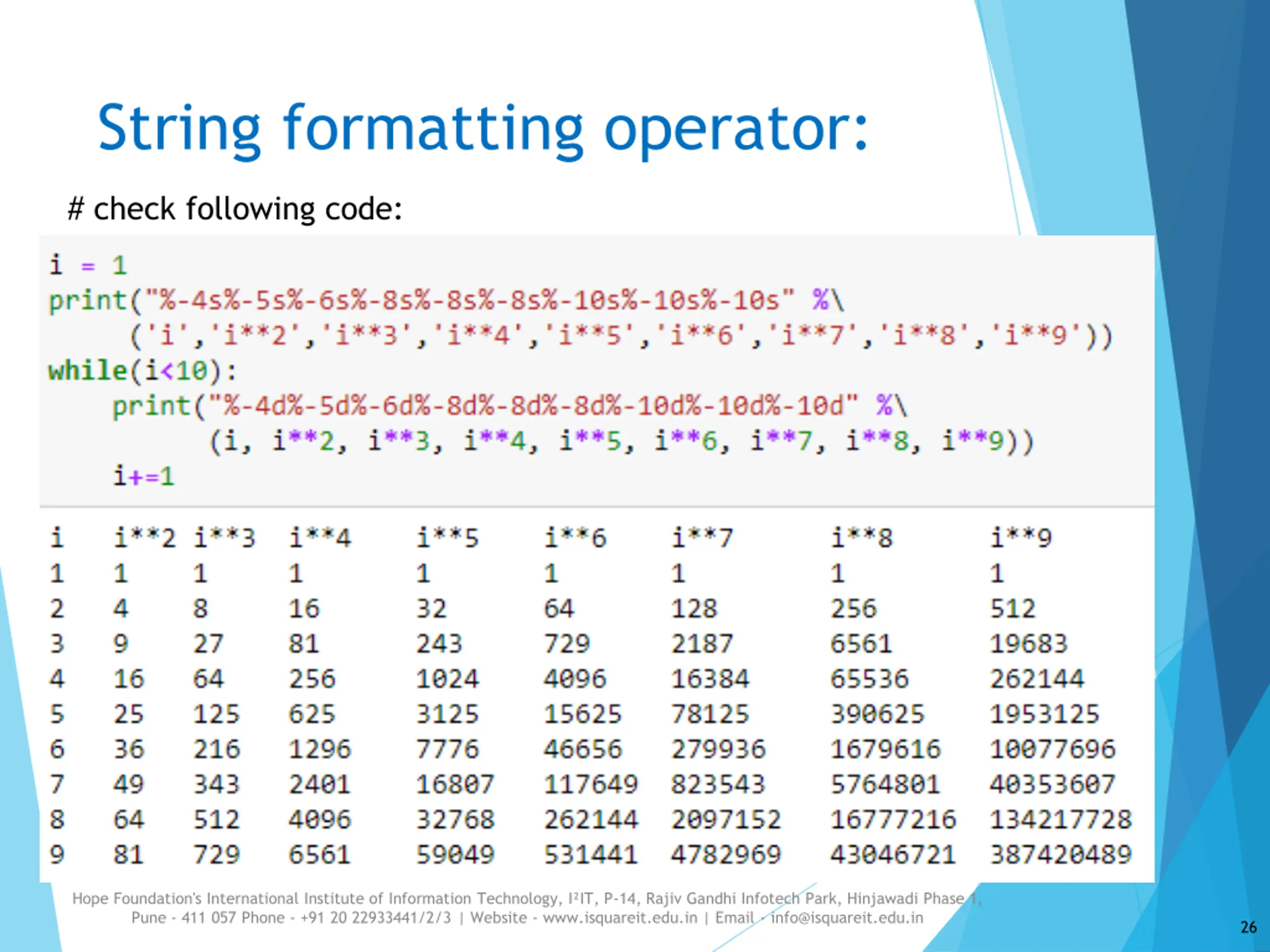This screenshot has width=1270, height=952.
Task: Click the 'i**9' column header in output
Action: click(1021, 538)
